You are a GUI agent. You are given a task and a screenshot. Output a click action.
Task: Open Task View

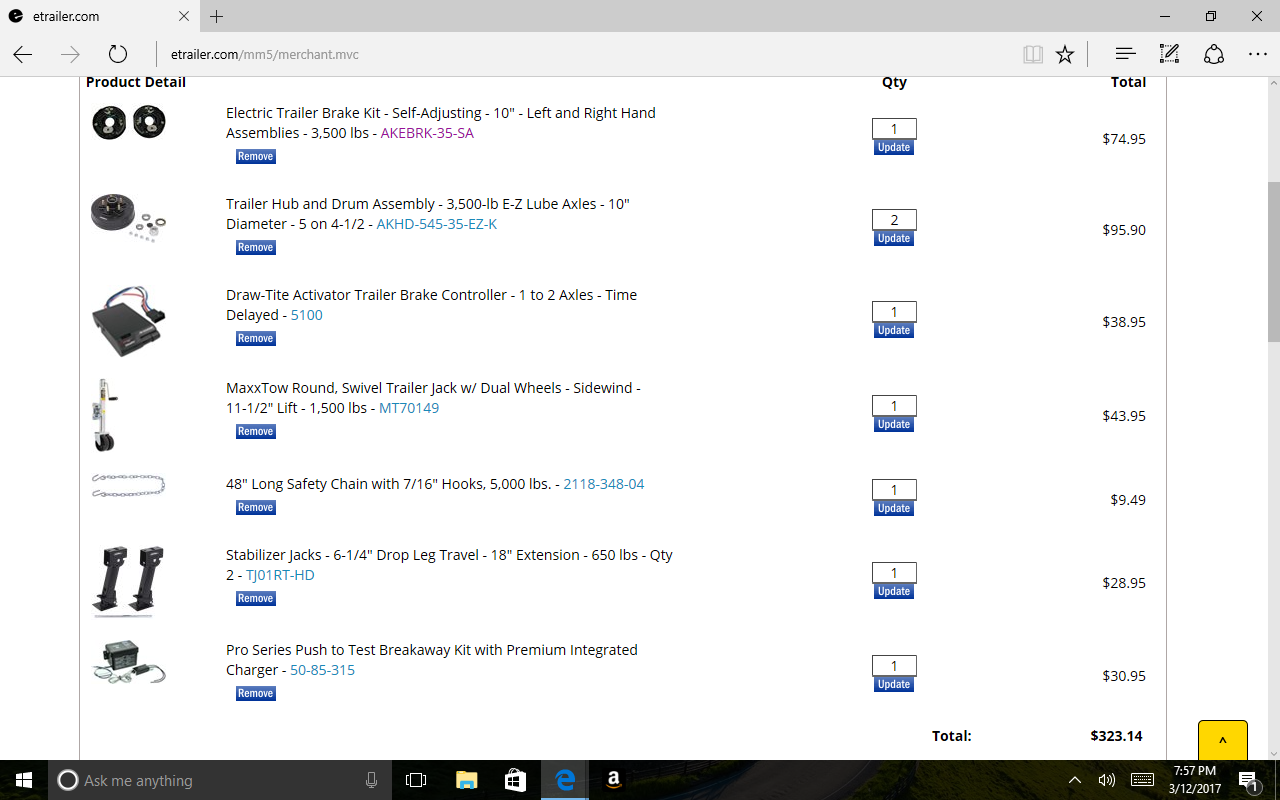[x=416, y=780]
